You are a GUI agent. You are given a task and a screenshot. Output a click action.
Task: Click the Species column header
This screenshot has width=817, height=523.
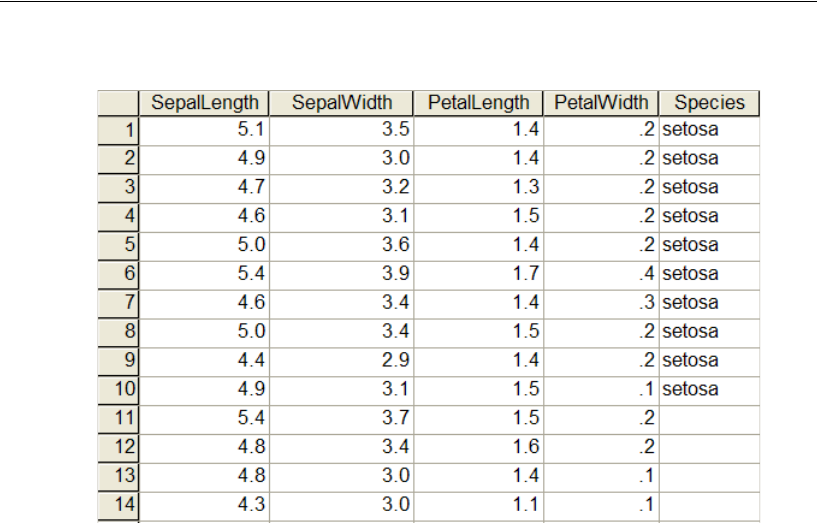(x=709, y=102)
